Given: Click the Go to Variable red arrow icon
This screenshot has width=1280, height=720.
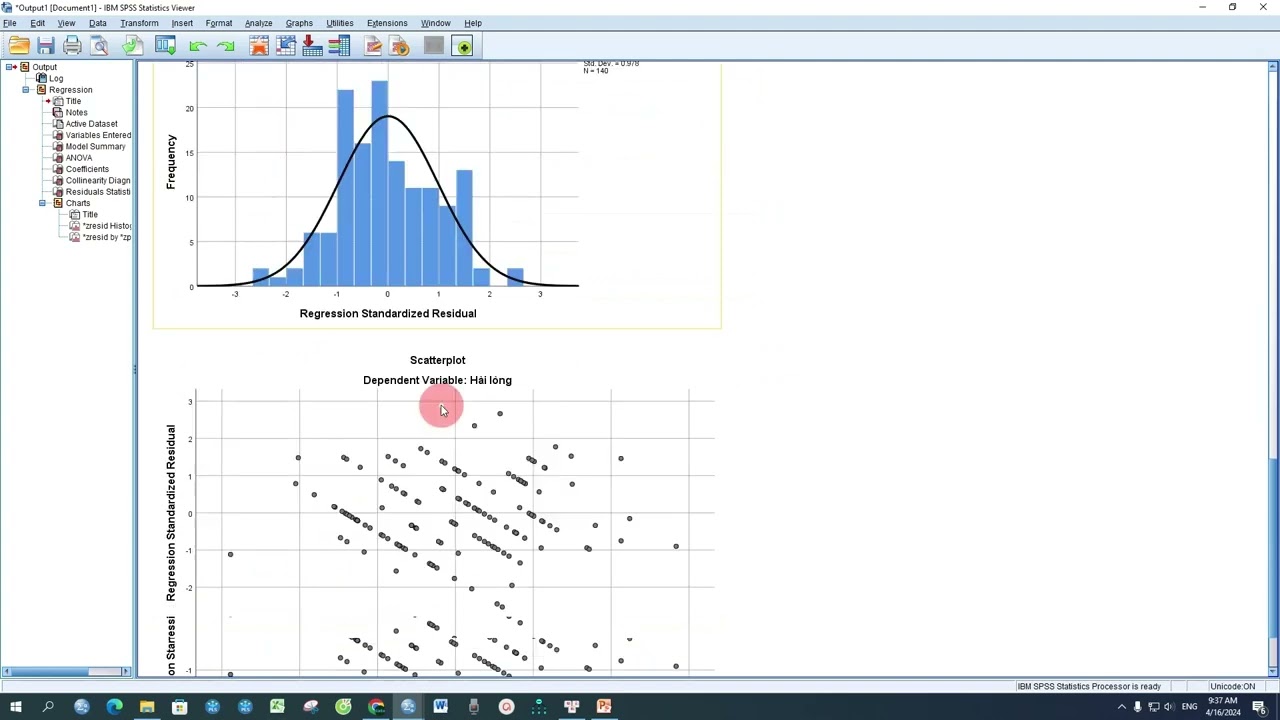Looking at the screenshot, I should coord(312,46).
